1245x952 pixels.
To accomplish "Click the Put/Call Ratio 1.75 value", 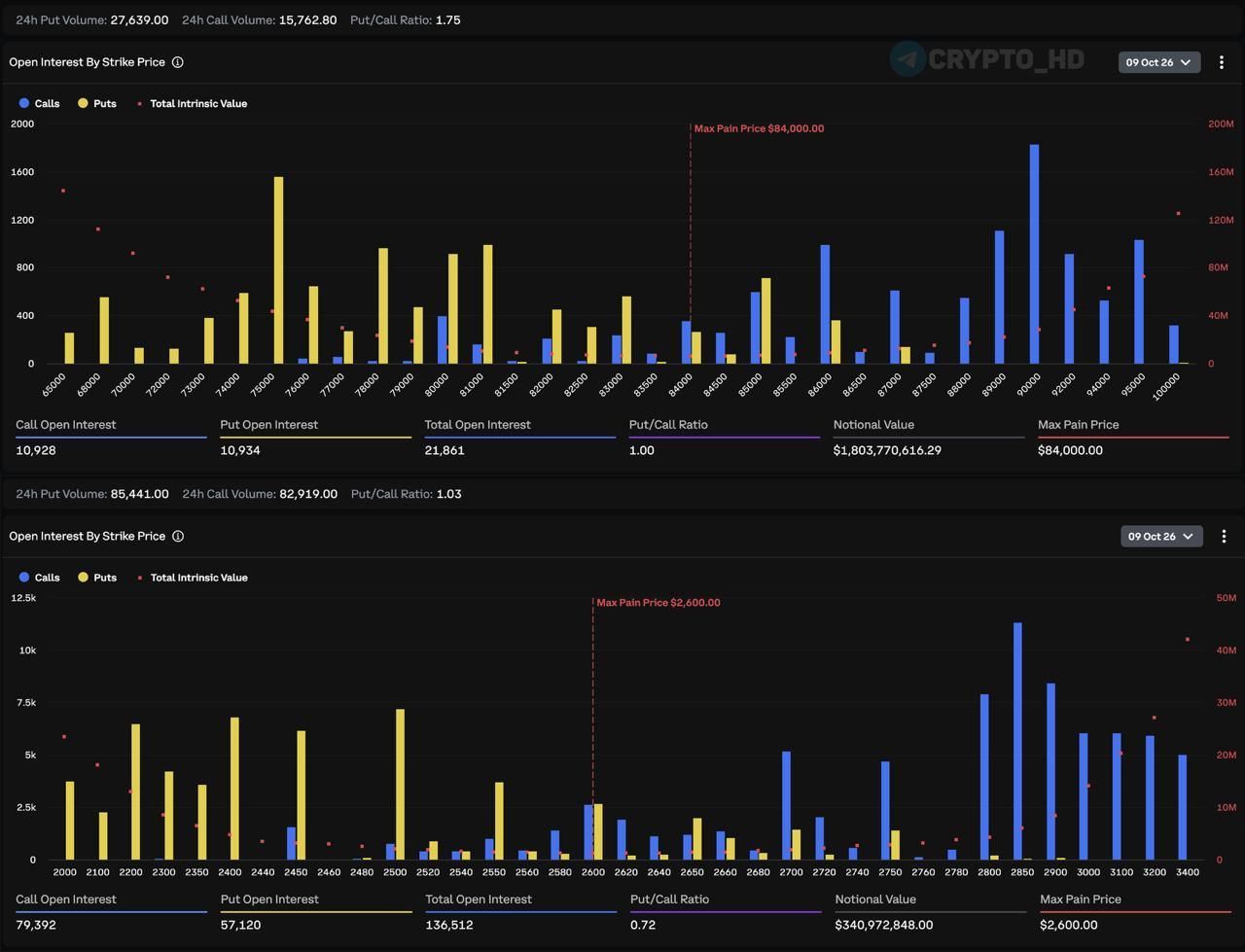I will tap(448, 19).
